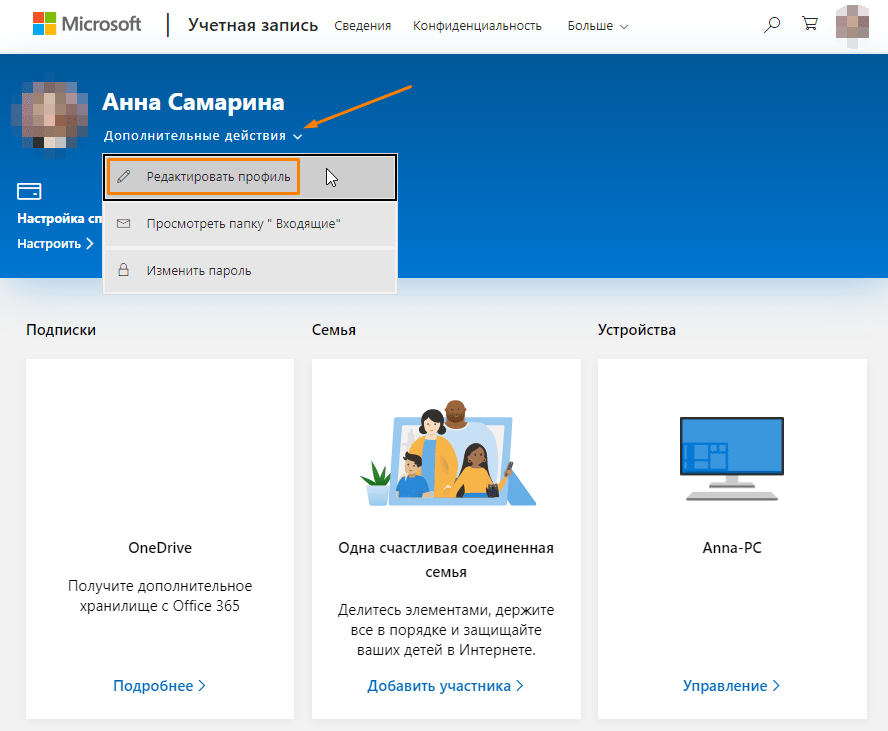Open the Подробнее link under OneDrive
Viewport: 888px width, 731px height.
pos(159,685)
